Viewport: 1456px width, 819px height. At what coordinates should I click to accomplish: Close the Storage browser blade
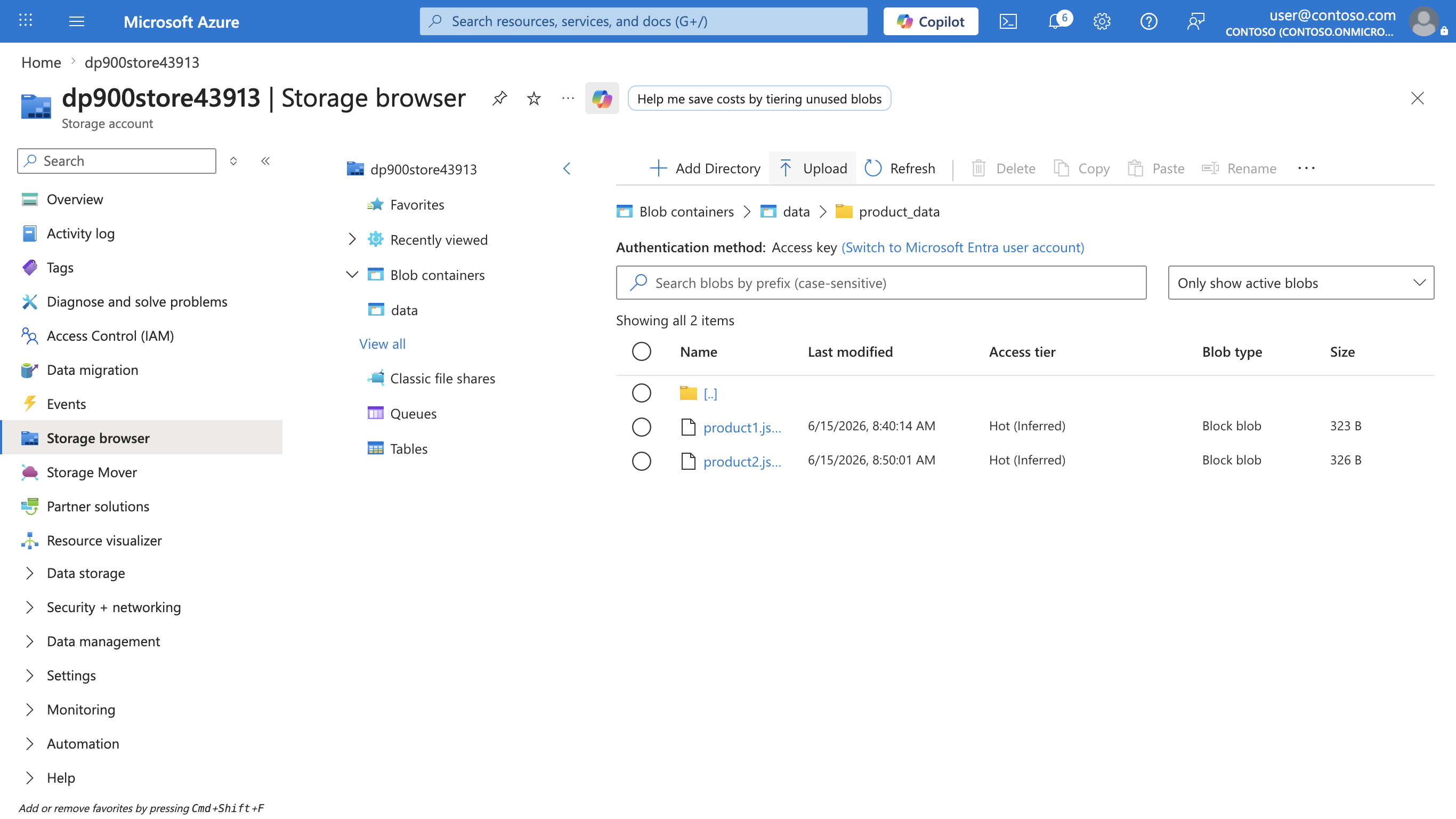point(1417,98)
